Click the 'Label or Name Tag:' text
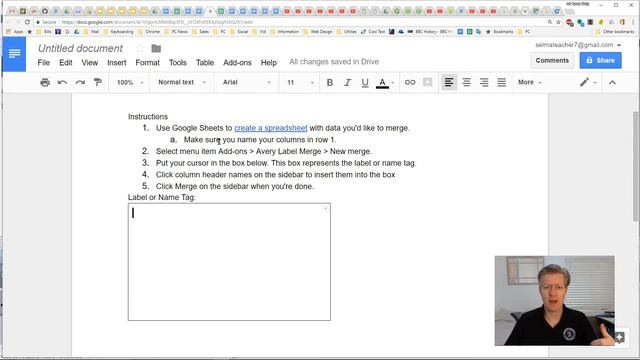 pyautogui.click(x=162, y=197)
